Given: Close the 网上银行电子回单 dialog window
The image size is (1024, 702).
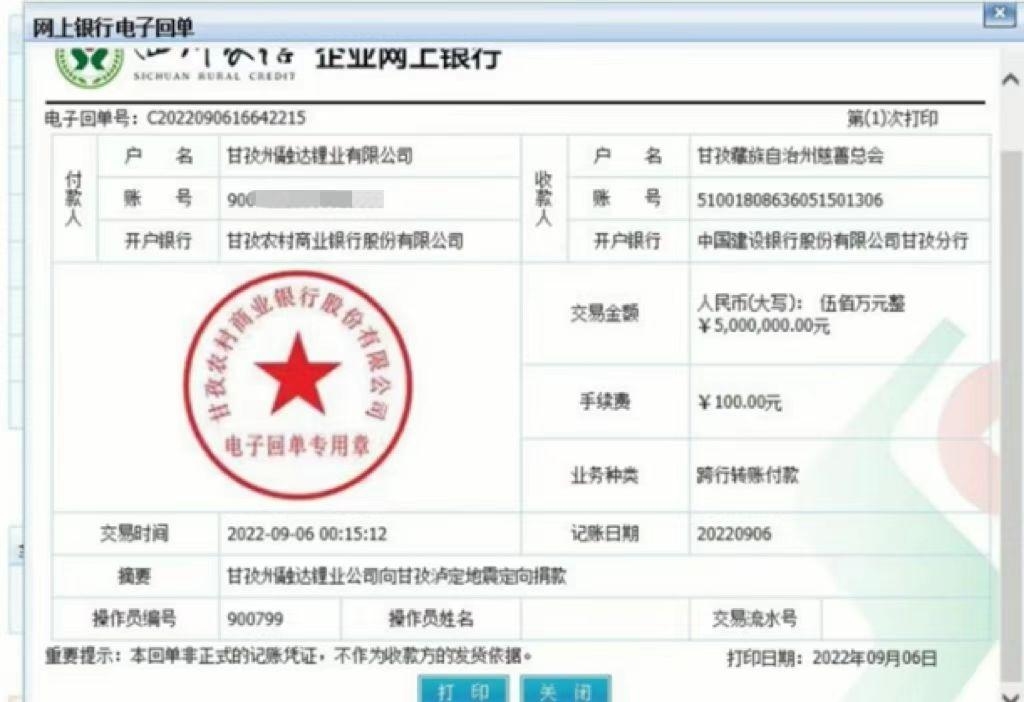Looking at the screenshot, I should (x=999, y=14).
